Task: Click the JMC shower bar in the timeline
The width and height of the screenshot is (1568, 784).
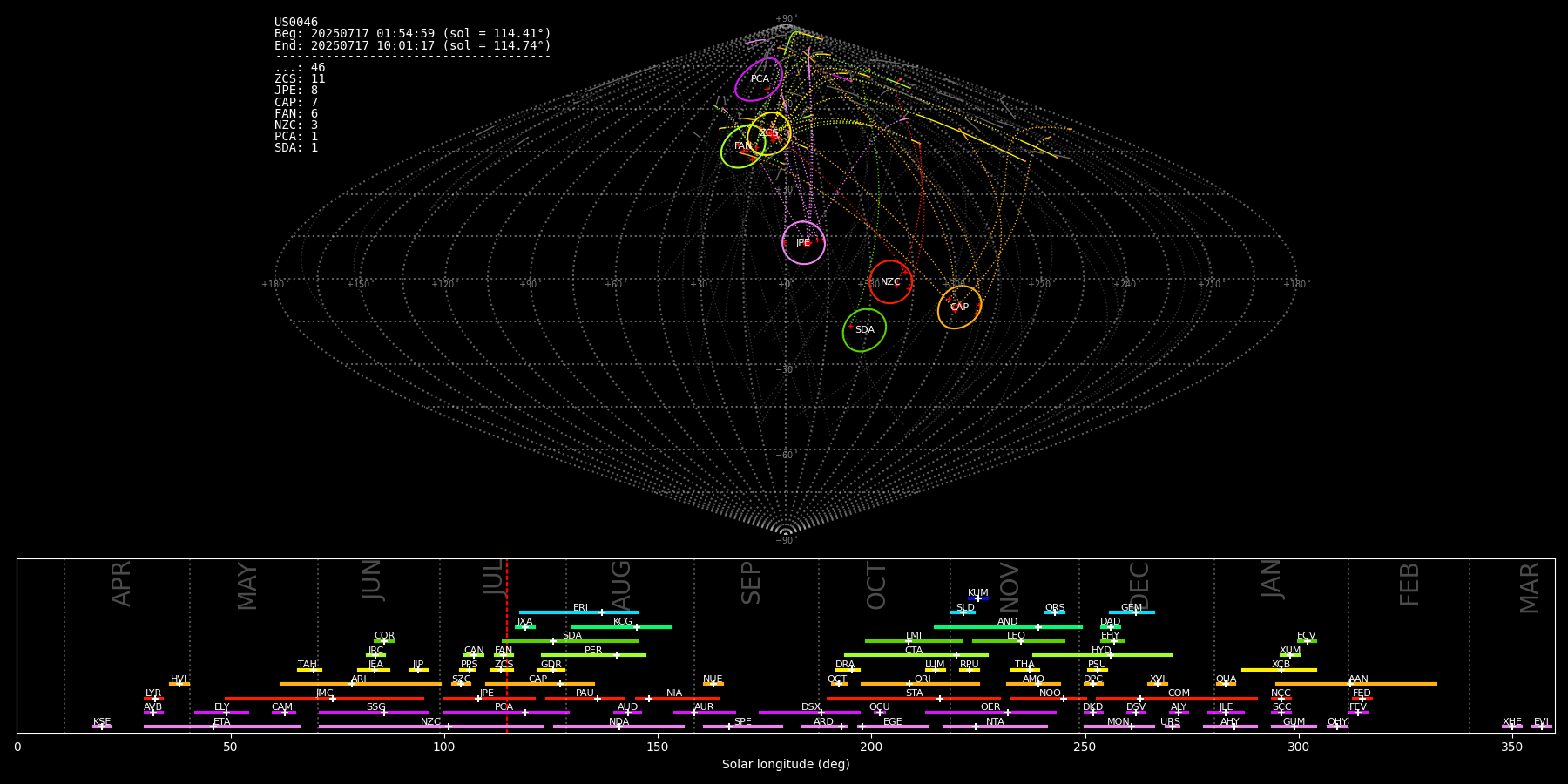Action: (325, 698)
